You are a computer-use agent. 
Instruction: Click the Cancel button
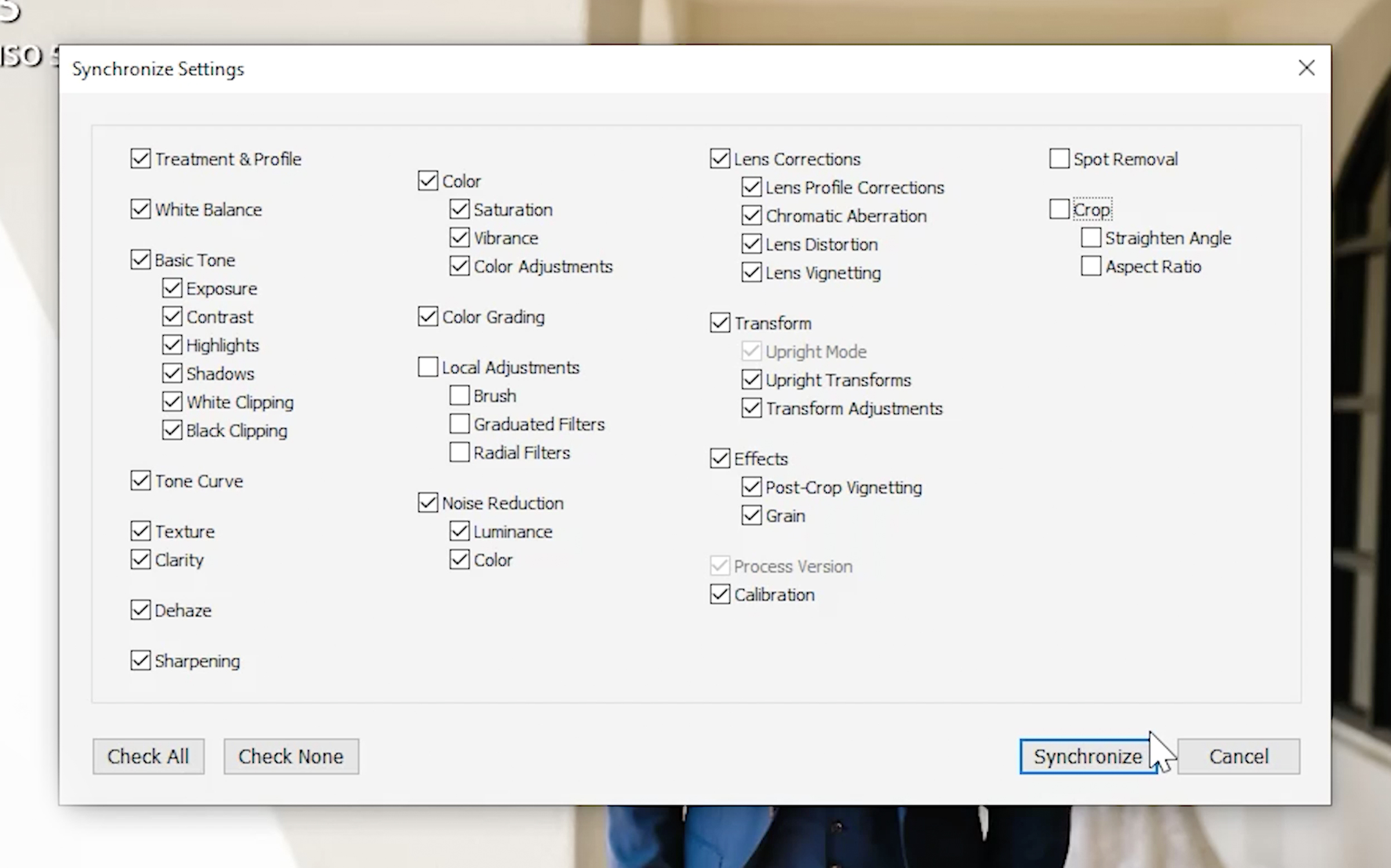click(1239, 756)
